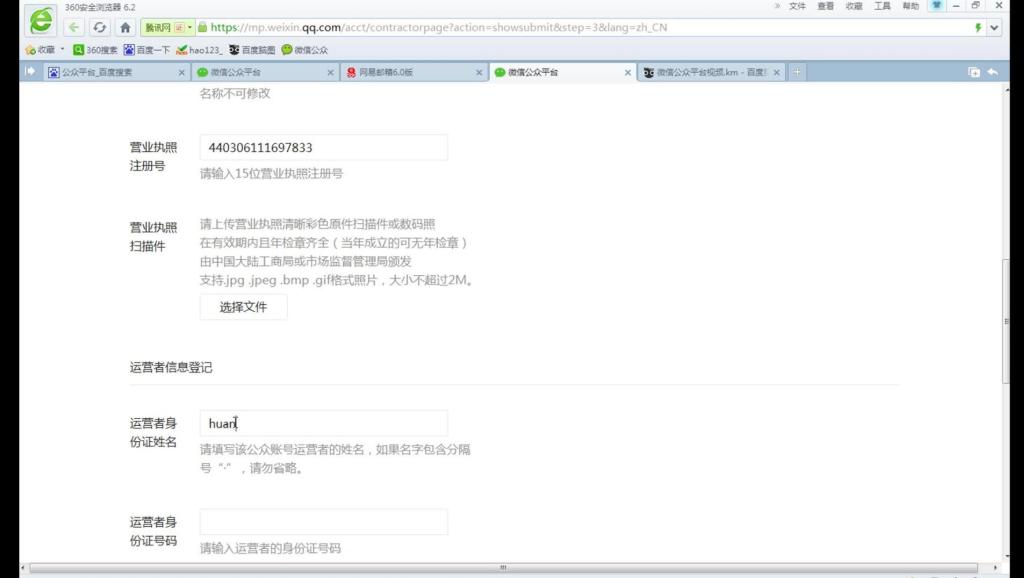
Task: Open the 文件 menu
Action: point(797,6)
